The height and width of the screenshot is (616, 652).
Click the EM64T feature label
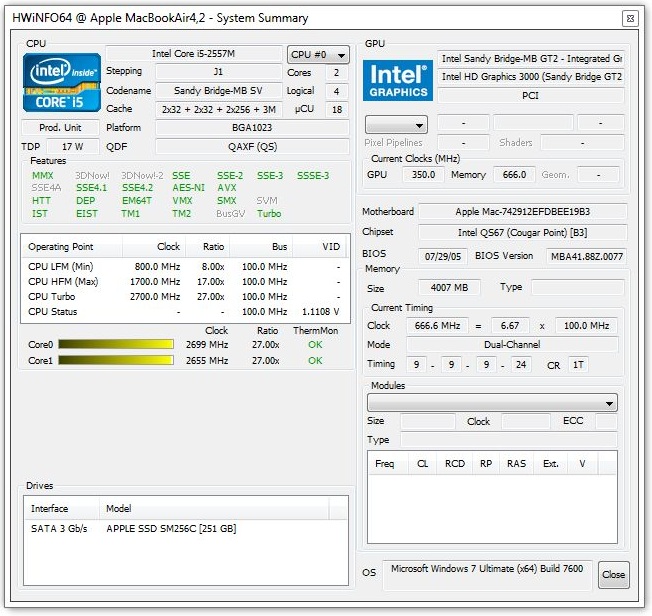coord(137,201)
